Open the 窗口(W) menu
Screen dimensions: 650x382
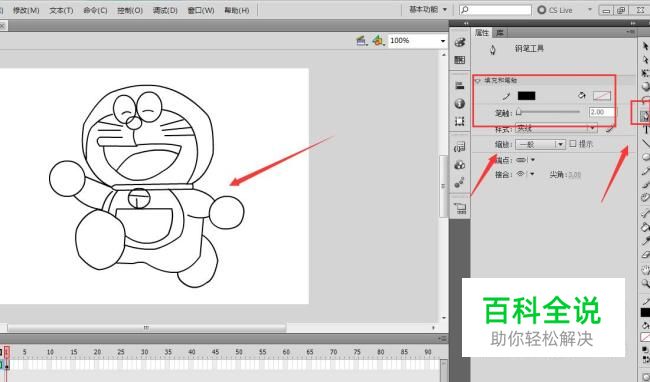pyautogui.click(x=201, y=10)
